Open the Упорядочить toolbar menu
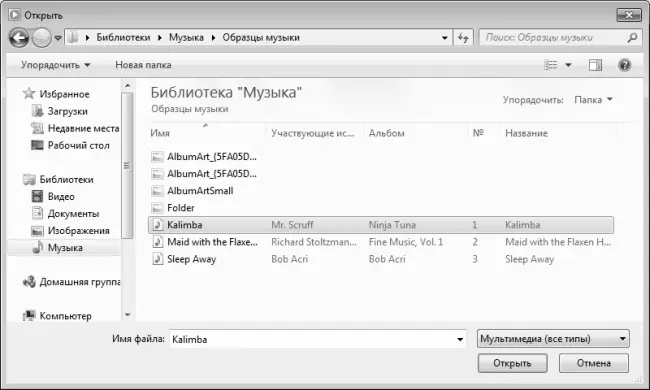650x390 pixels. pos(56,65)
